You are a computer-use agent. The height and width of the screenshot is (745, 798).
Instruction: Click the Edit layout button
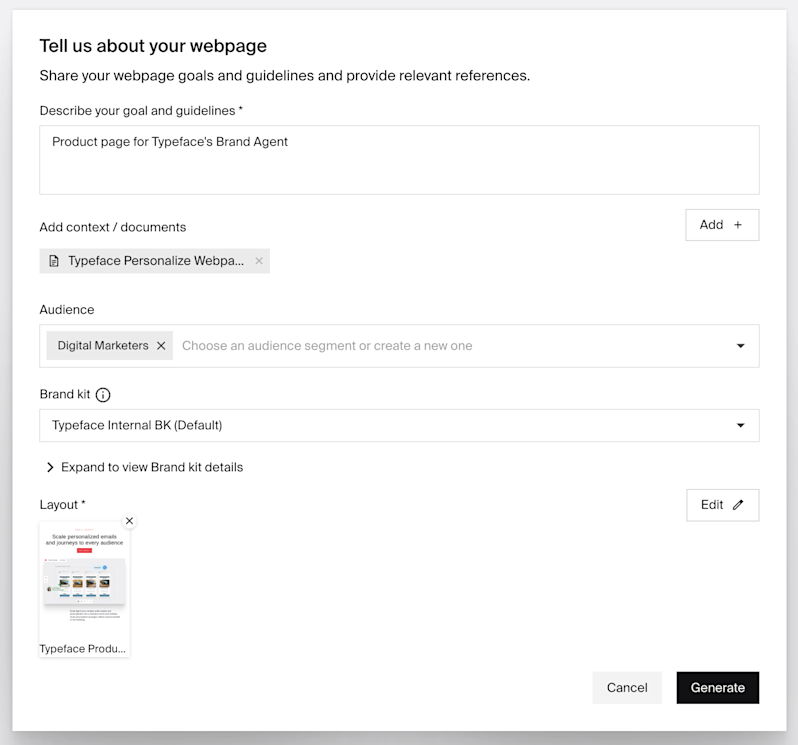tap(723, 505)
